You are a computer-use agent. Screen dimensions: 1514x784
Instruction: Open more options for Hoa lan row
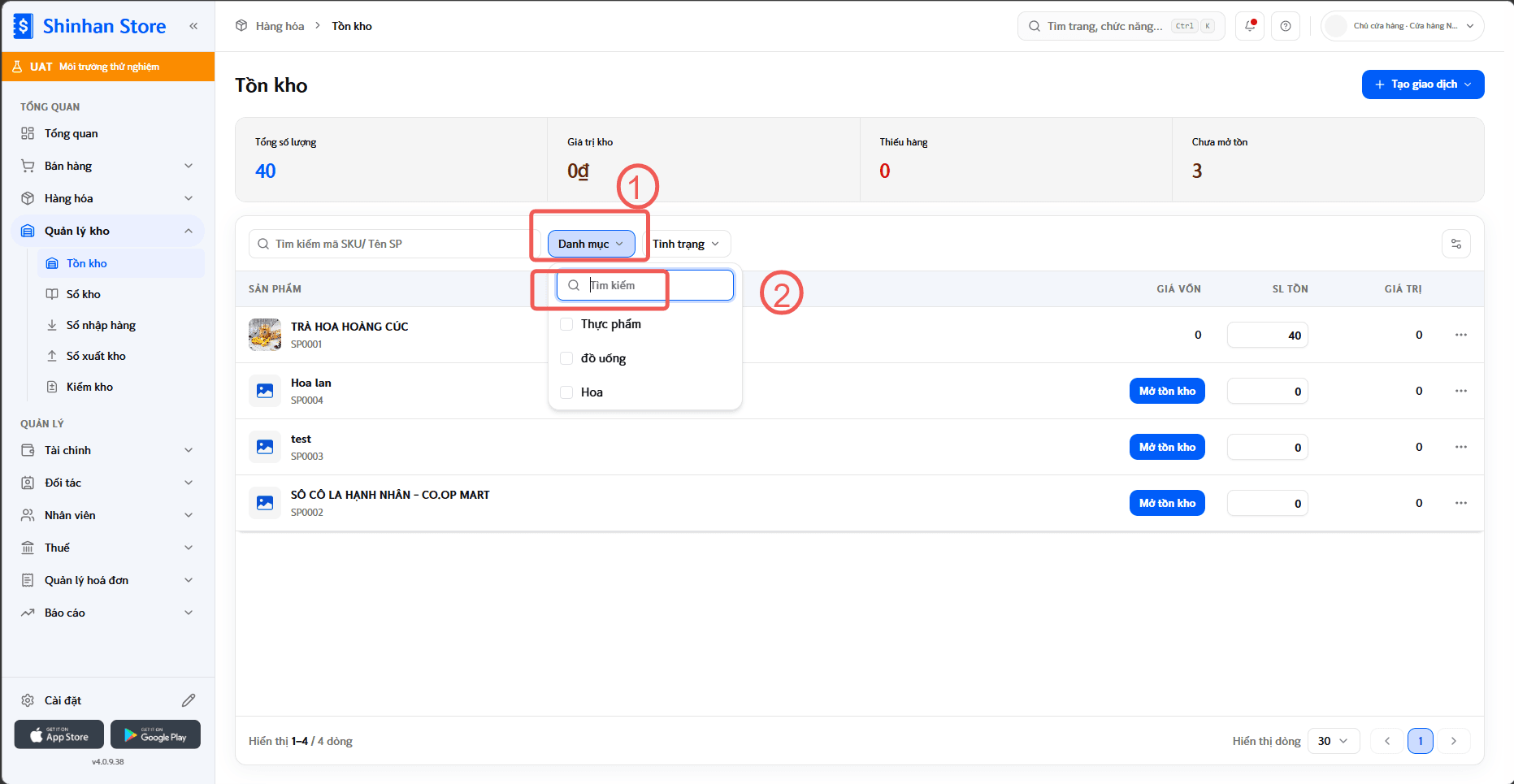1461,391
